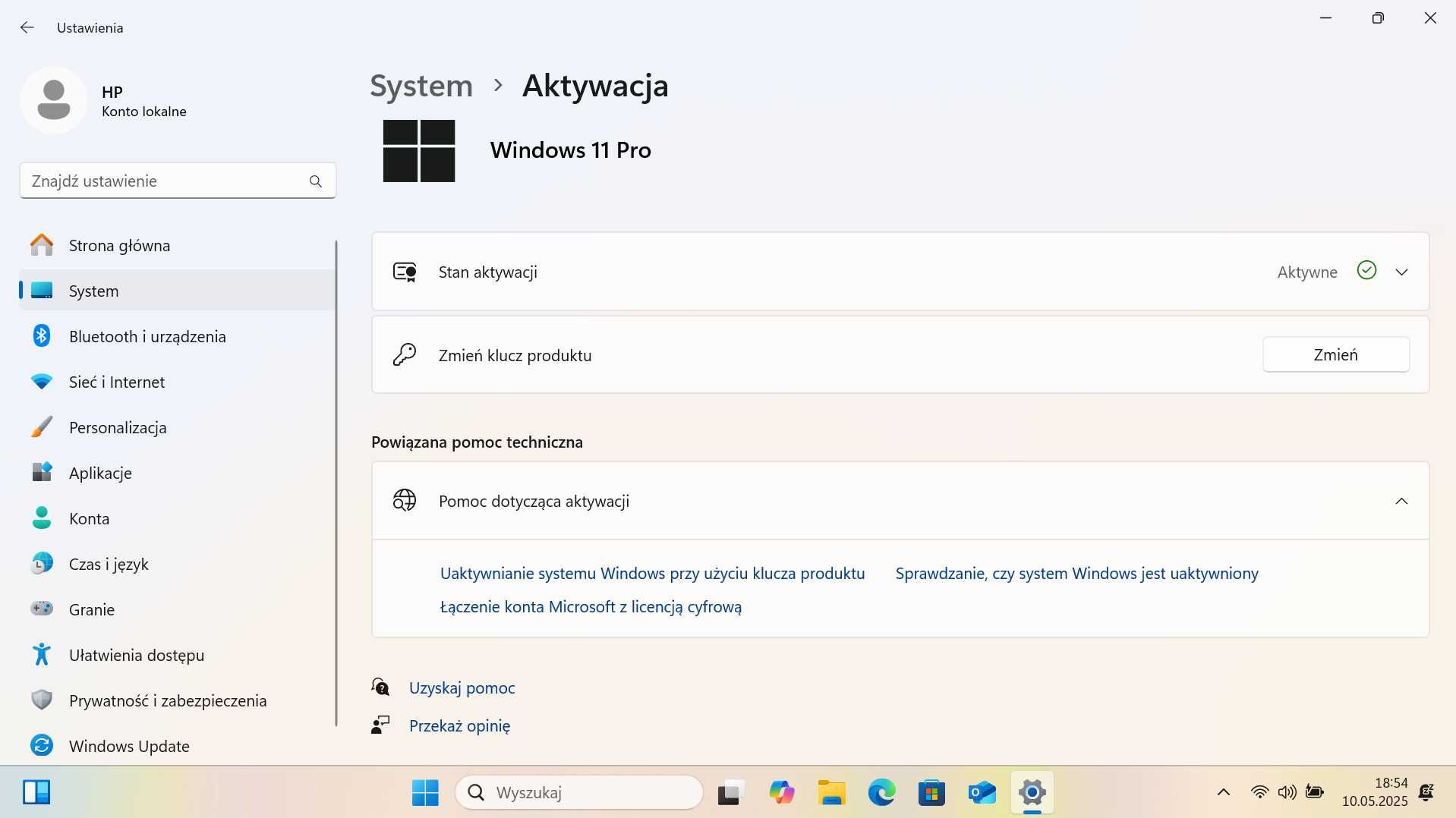Image resolution: width=1456 pixels, height=818 pixels.
Task: Open Granie settings
Action: coord(177,609)
